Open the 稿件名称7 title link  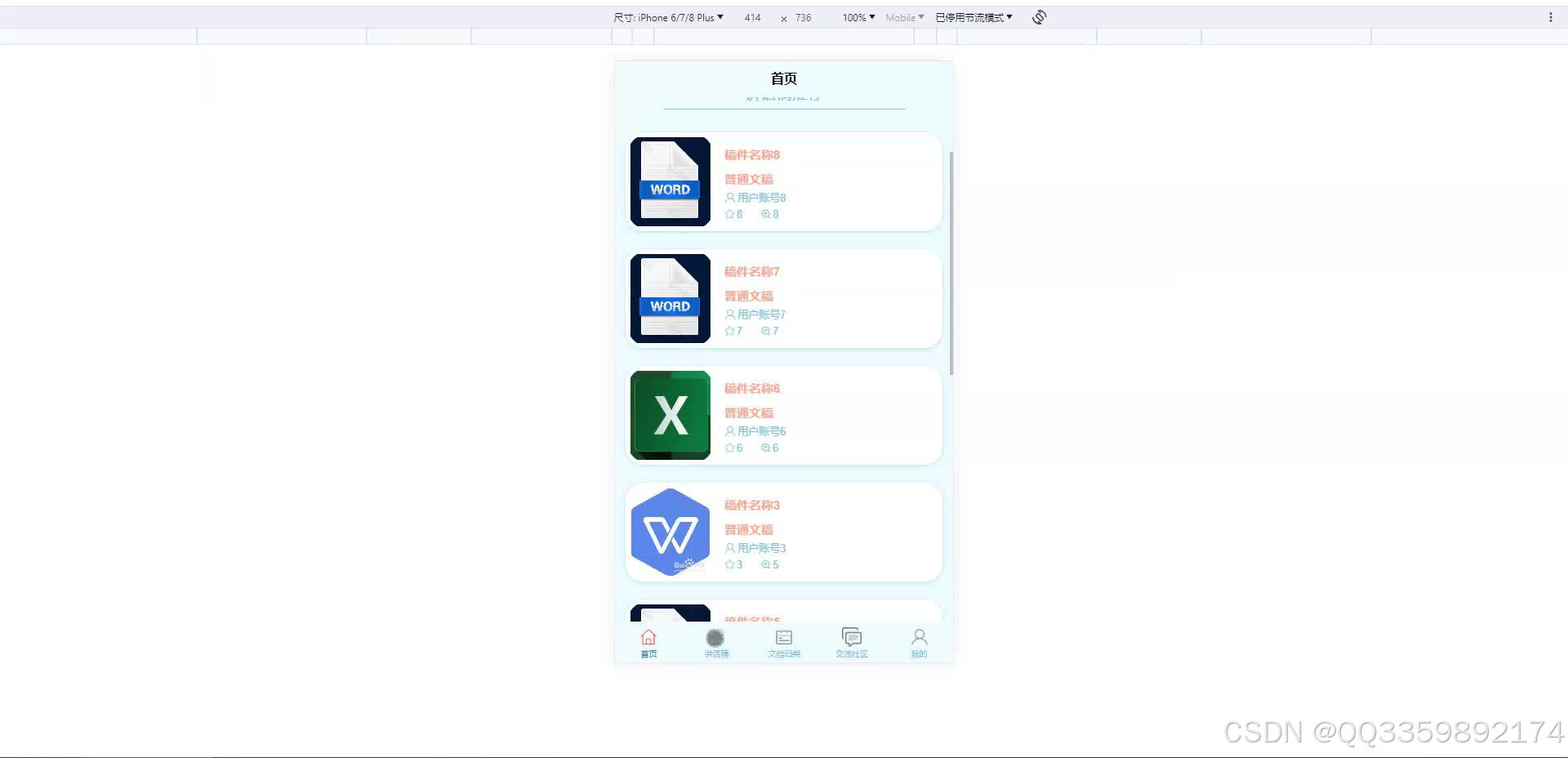click(752, 272)
